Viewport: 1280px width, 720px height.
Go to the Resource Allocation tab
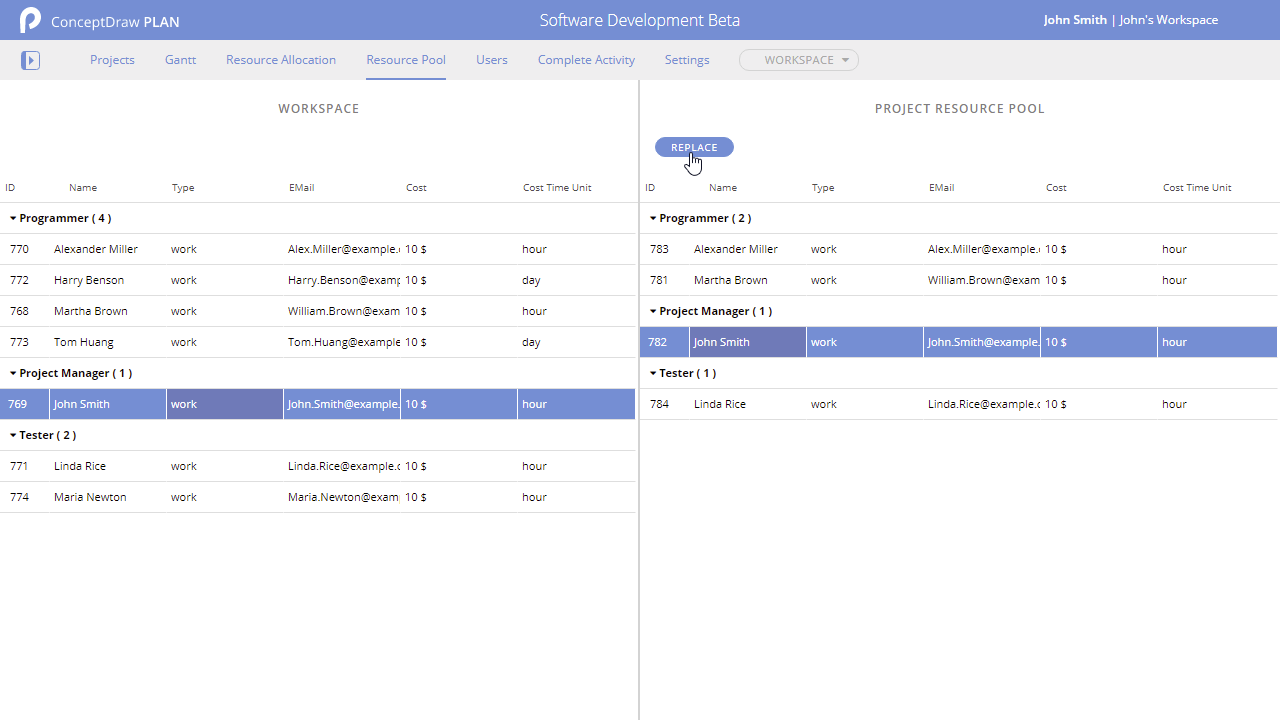tap(281, 60)
